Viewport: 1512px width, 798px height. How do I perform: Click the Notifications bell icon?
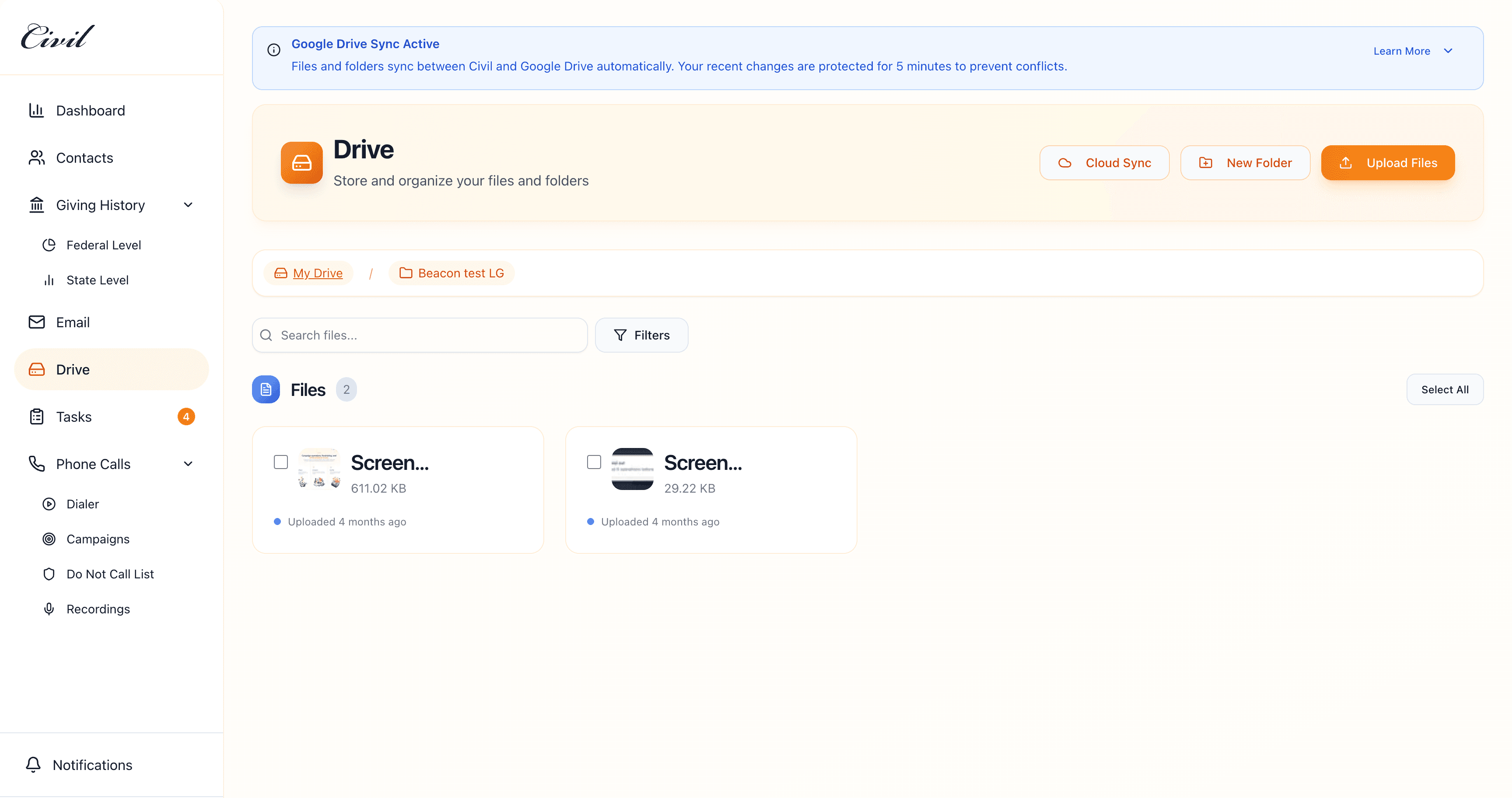click(x=33, y=765)
